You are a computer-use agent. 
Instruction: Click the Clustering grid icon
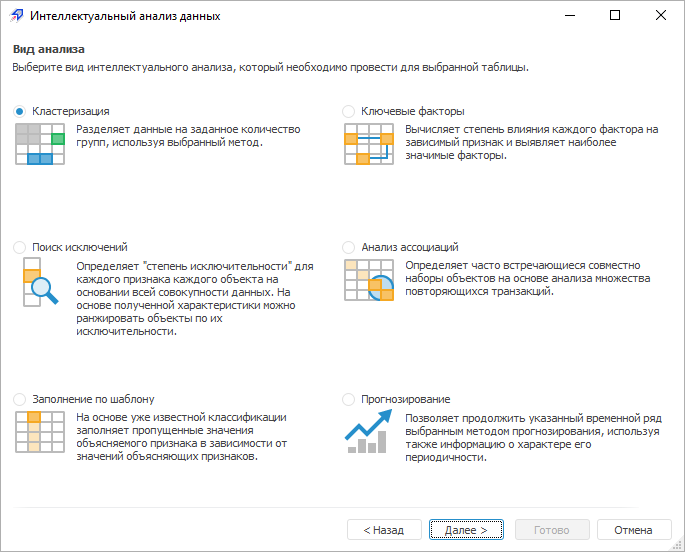click(40, 144)
